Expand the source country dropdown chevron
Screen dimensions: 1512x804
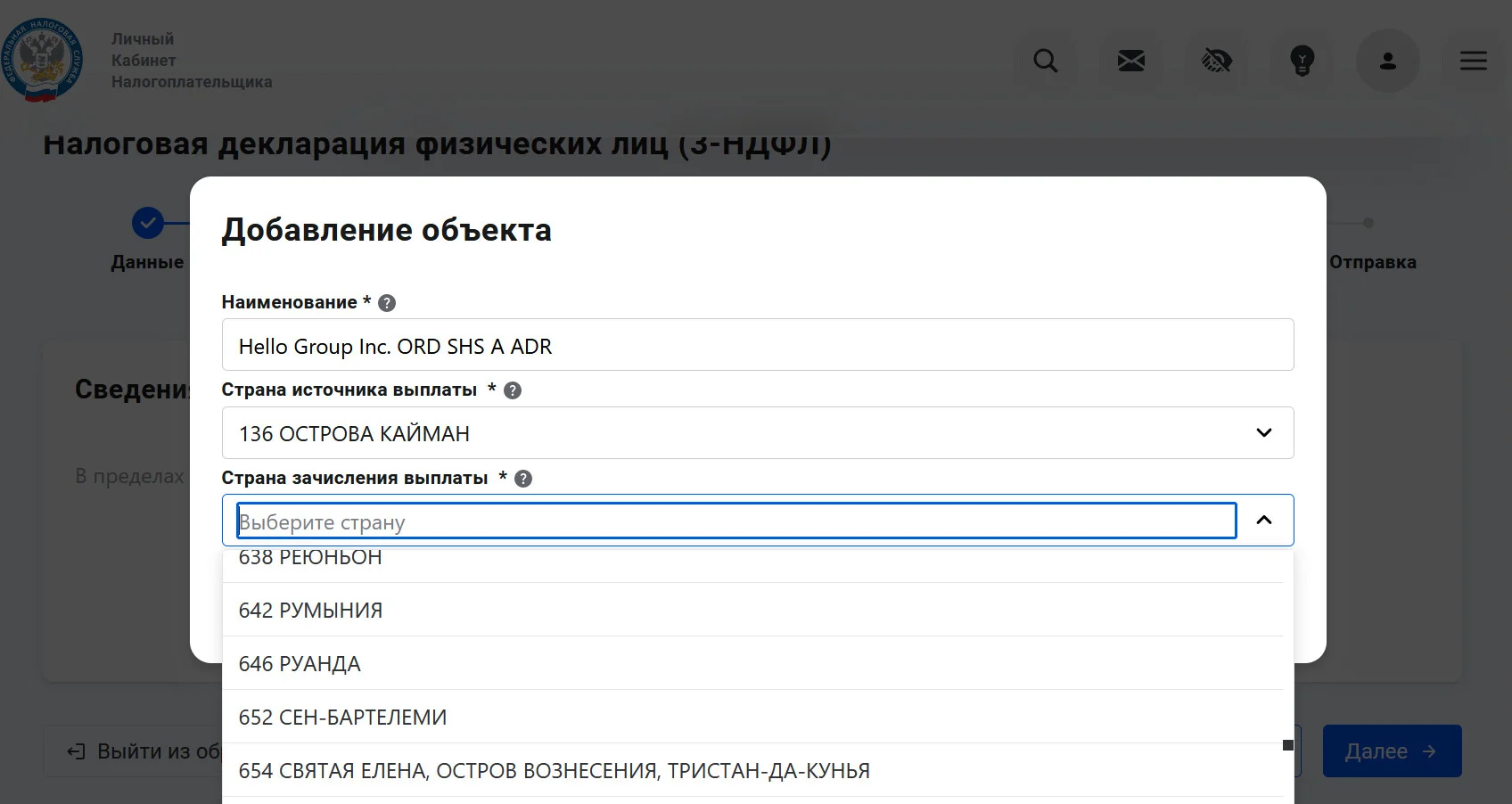[x=1263, y=433]
